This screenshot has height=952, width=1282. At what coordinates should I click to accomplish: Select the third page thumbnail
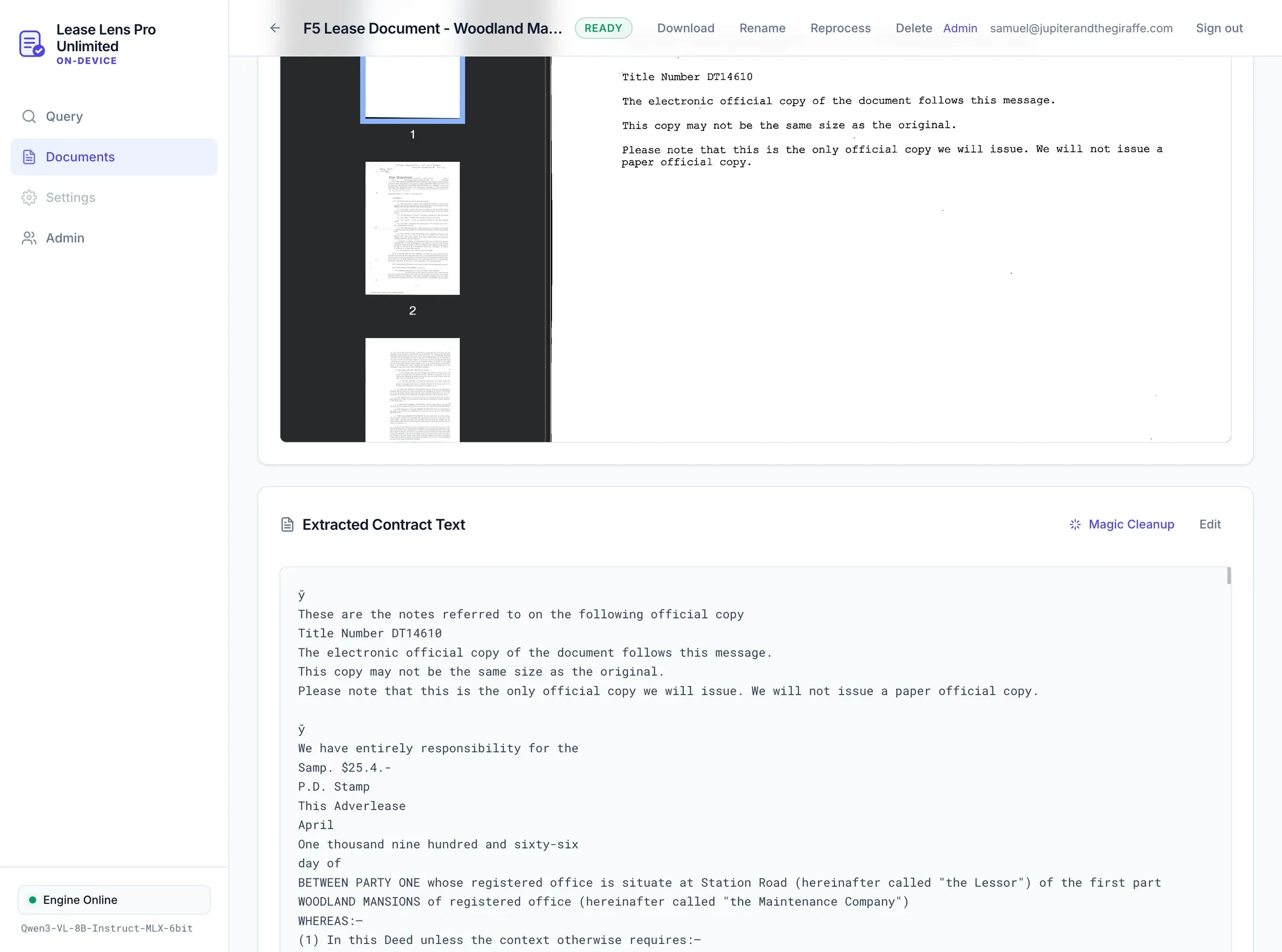[413, 390]
